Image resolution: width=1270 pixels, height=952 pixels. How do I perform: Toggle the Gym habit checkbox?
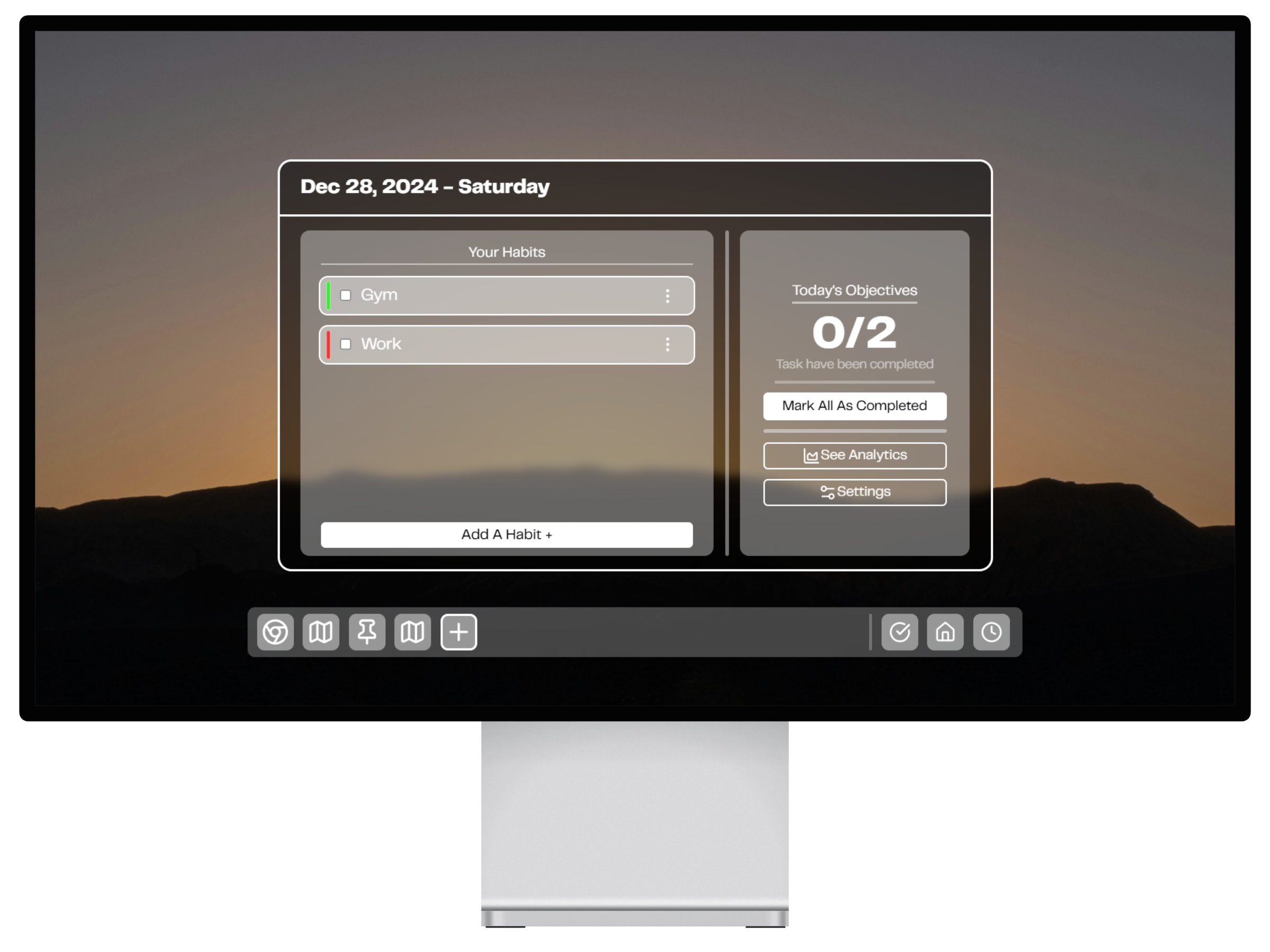point(345,294)
